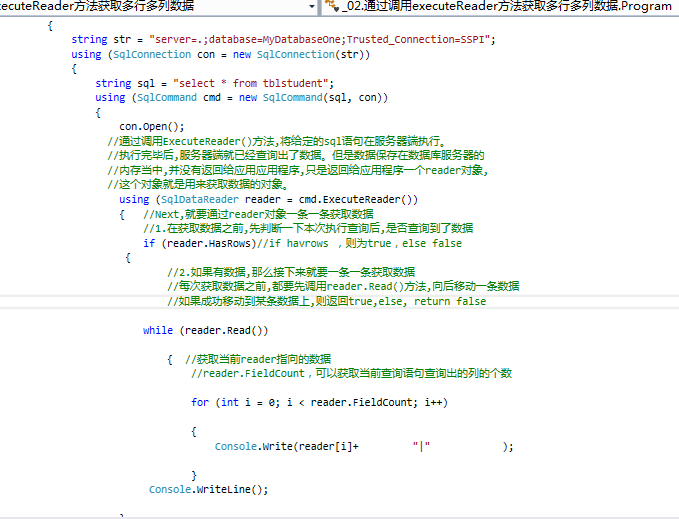
Task: Click while (reader.Read()) line
Action: tap(205, 330)
